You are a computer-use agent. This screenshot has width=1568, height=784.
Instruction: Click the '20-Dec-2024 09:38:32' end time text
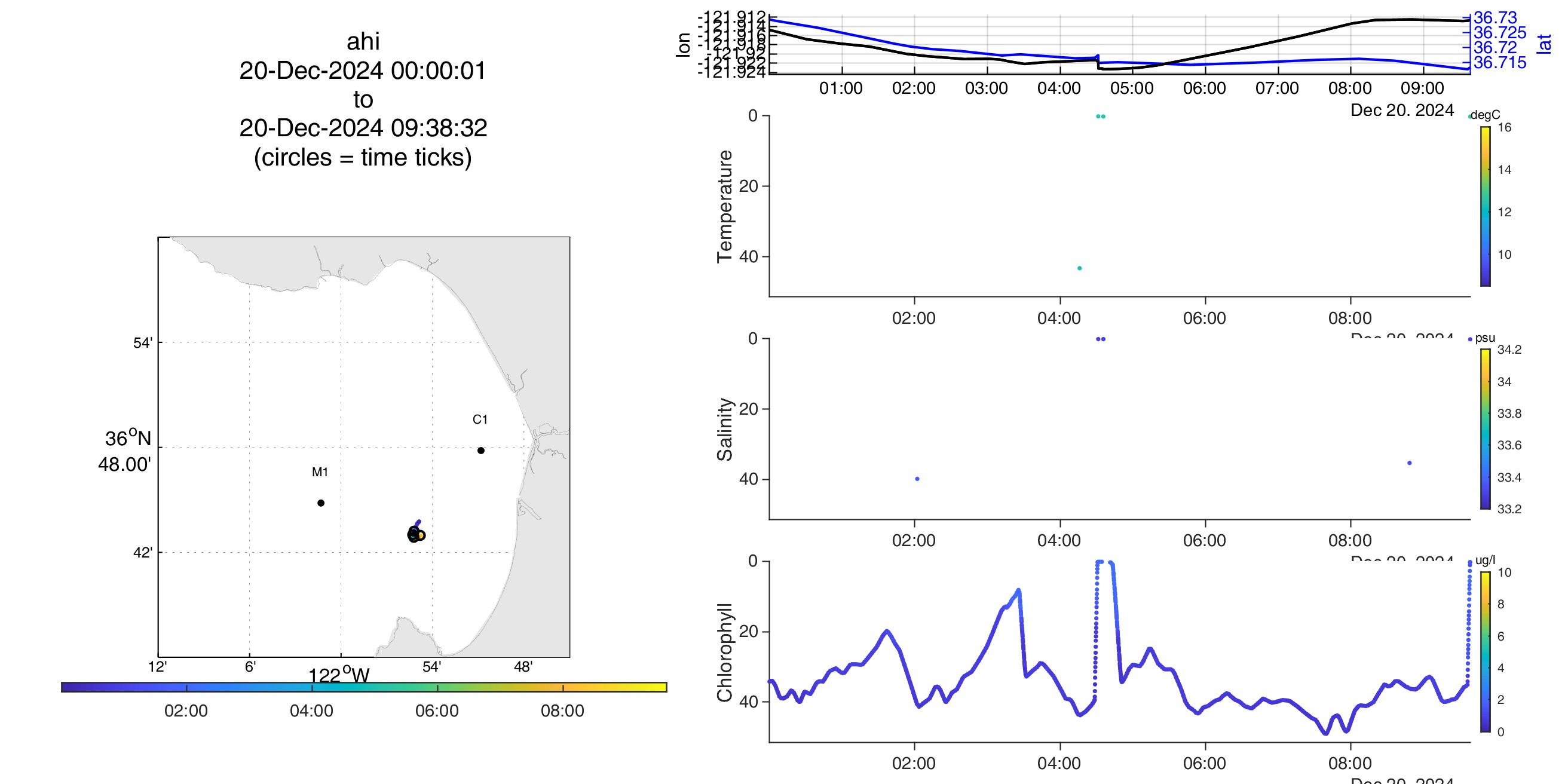click(x=363, y=128)
